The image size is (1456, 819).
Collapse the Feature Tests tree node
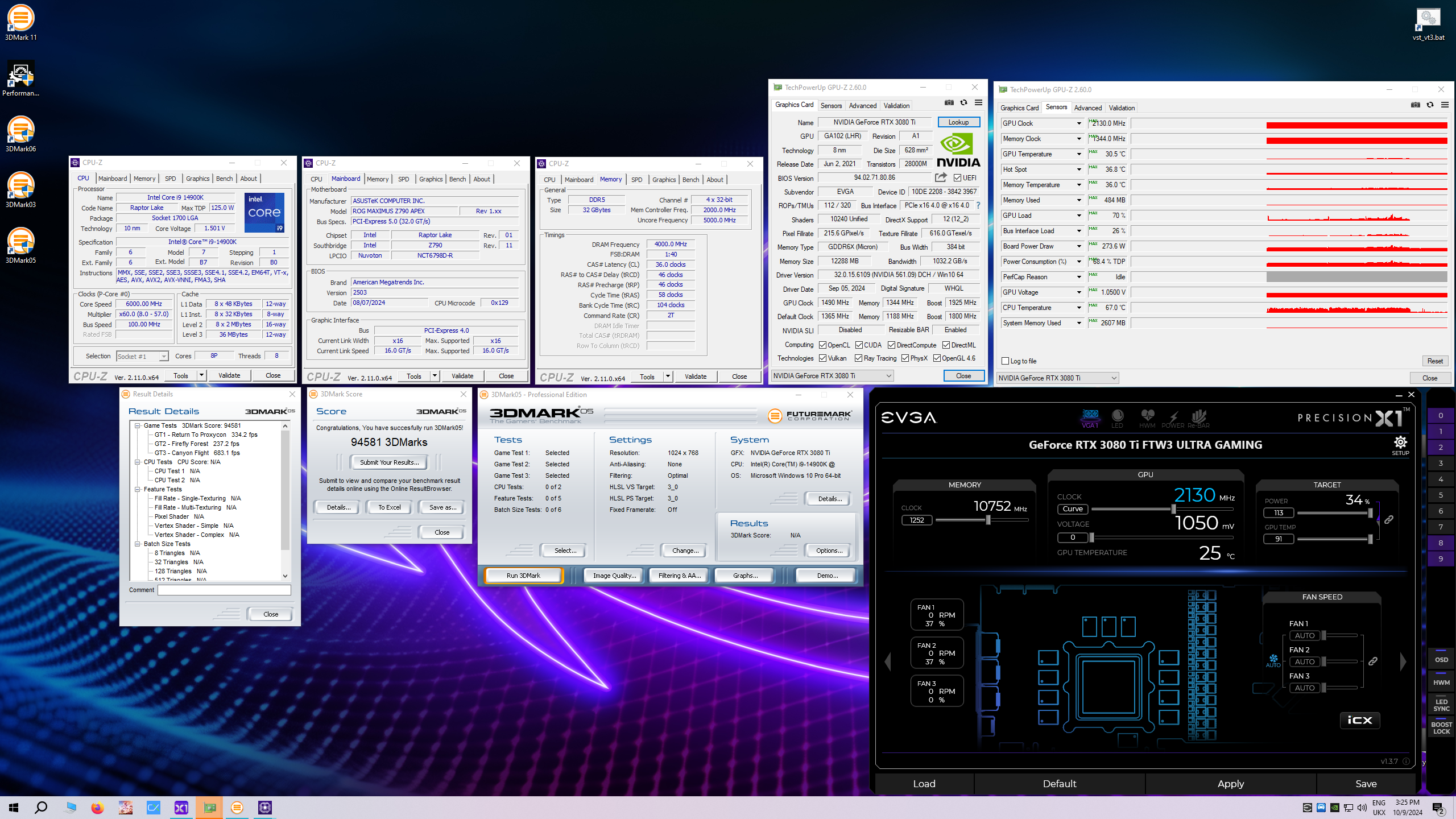point(137,489)
